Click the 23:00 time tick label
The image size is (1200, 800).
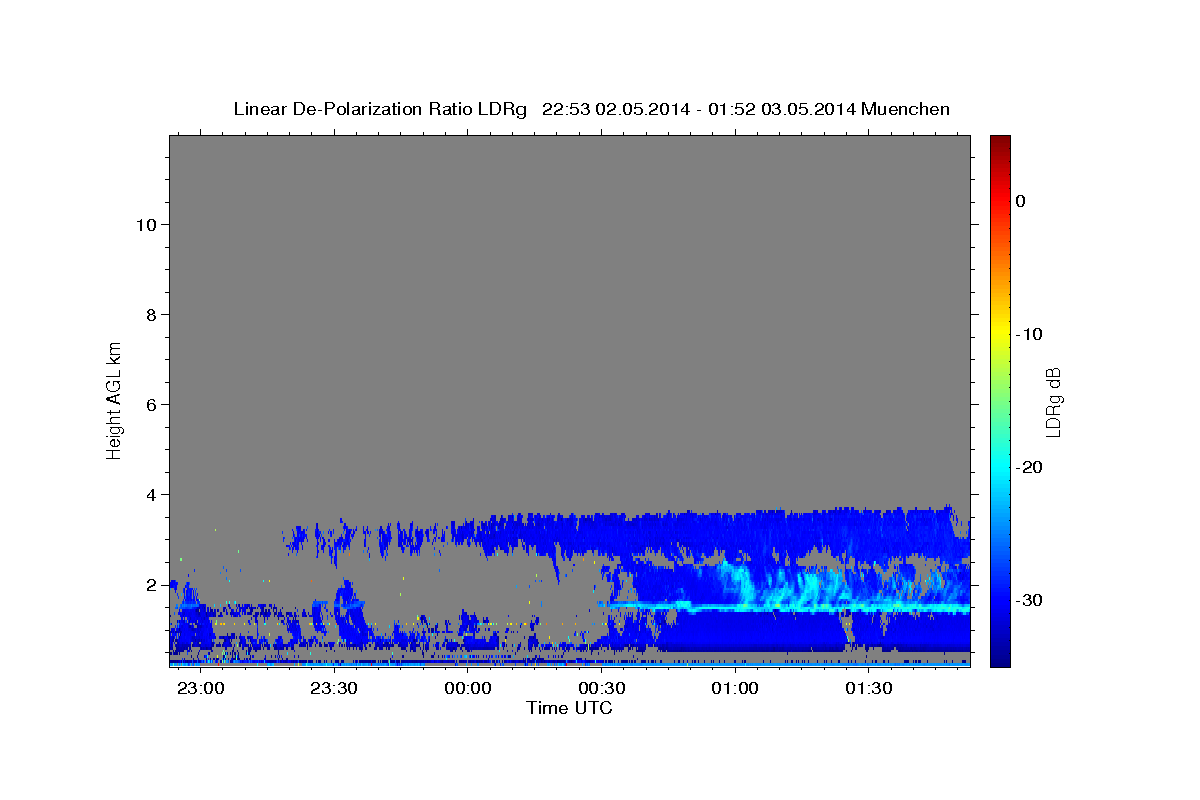pos(201,688)
